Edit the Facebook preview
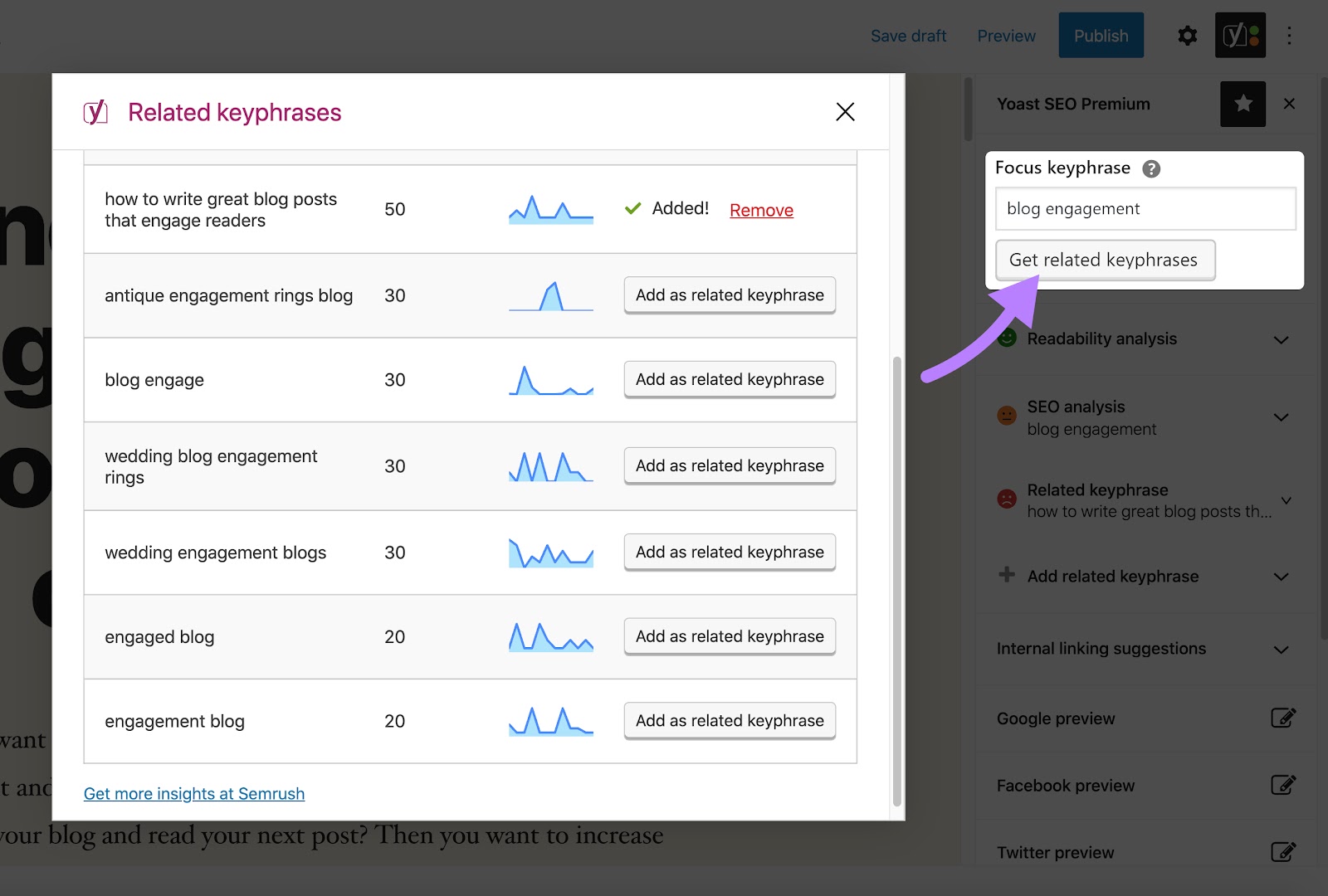 [x=1284, y=785]
